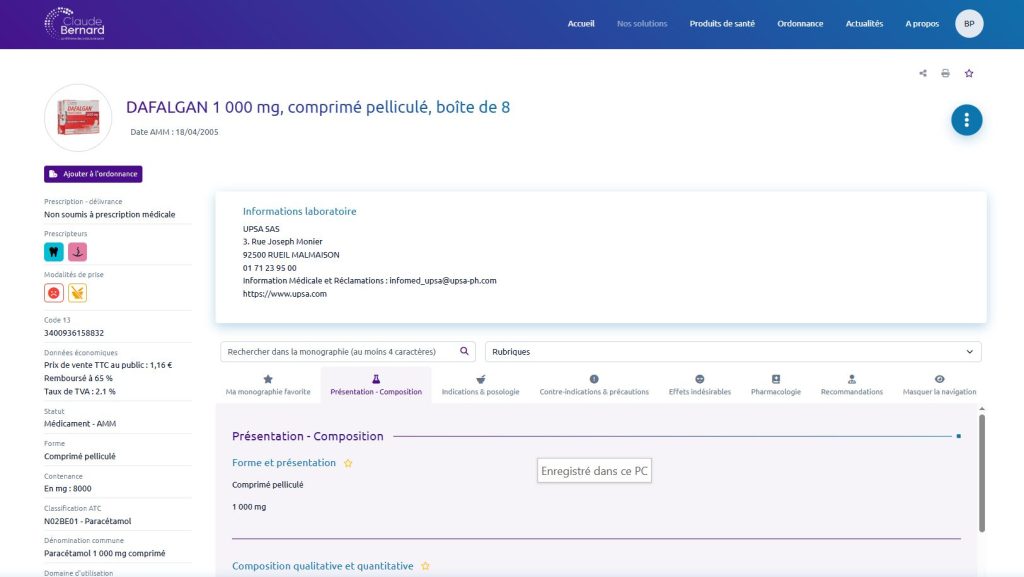The width and height of the screenshot is (1024, 577).
Task: Click the print icon
Action: [945, 73]
